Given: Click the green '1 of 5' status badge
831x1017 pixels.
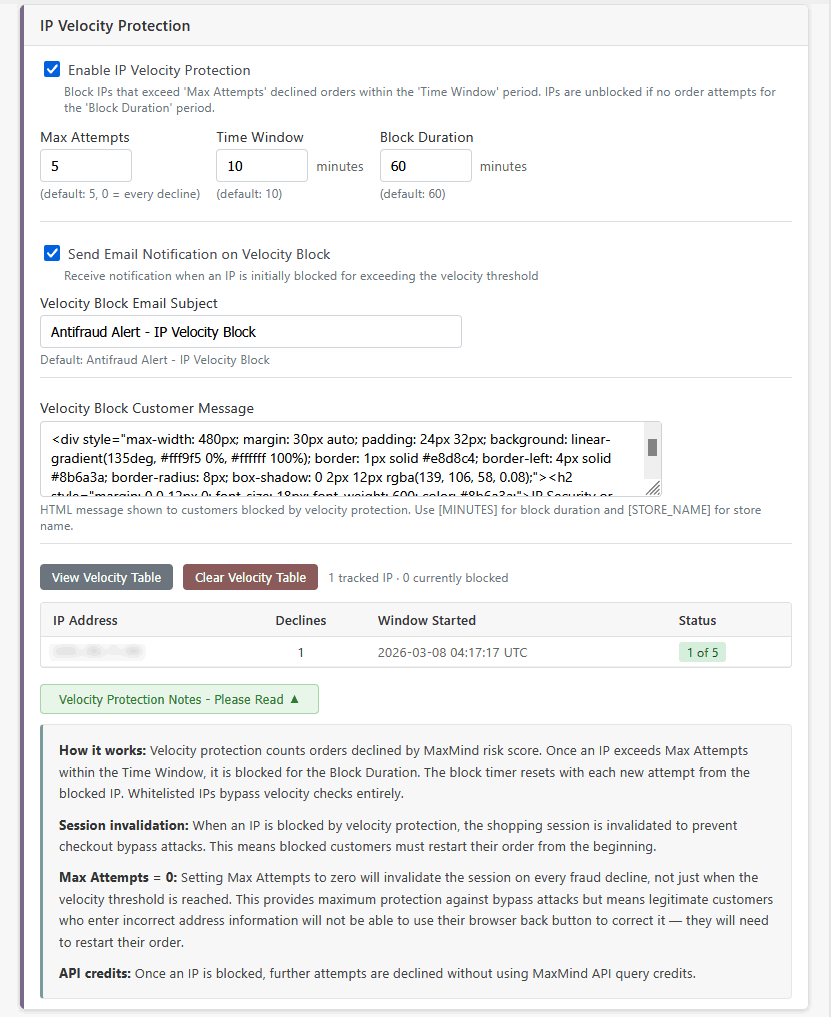Looking at the screenshot, I should point(701,652).
